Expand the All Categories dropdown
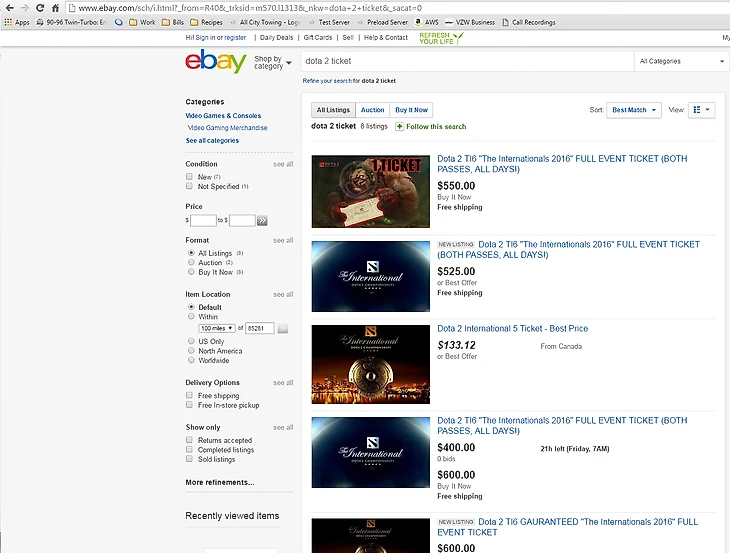Screen dimensions: 730x553 (x=680, y=61)
